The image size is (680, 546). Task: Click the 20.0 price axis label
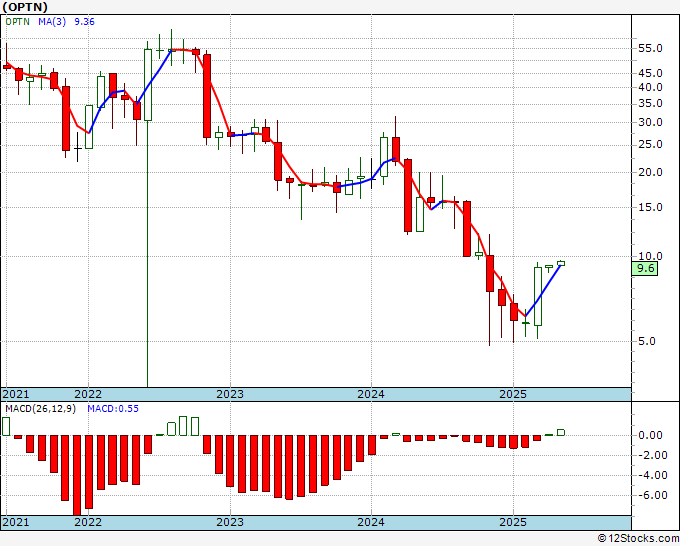tap(651, 172)
